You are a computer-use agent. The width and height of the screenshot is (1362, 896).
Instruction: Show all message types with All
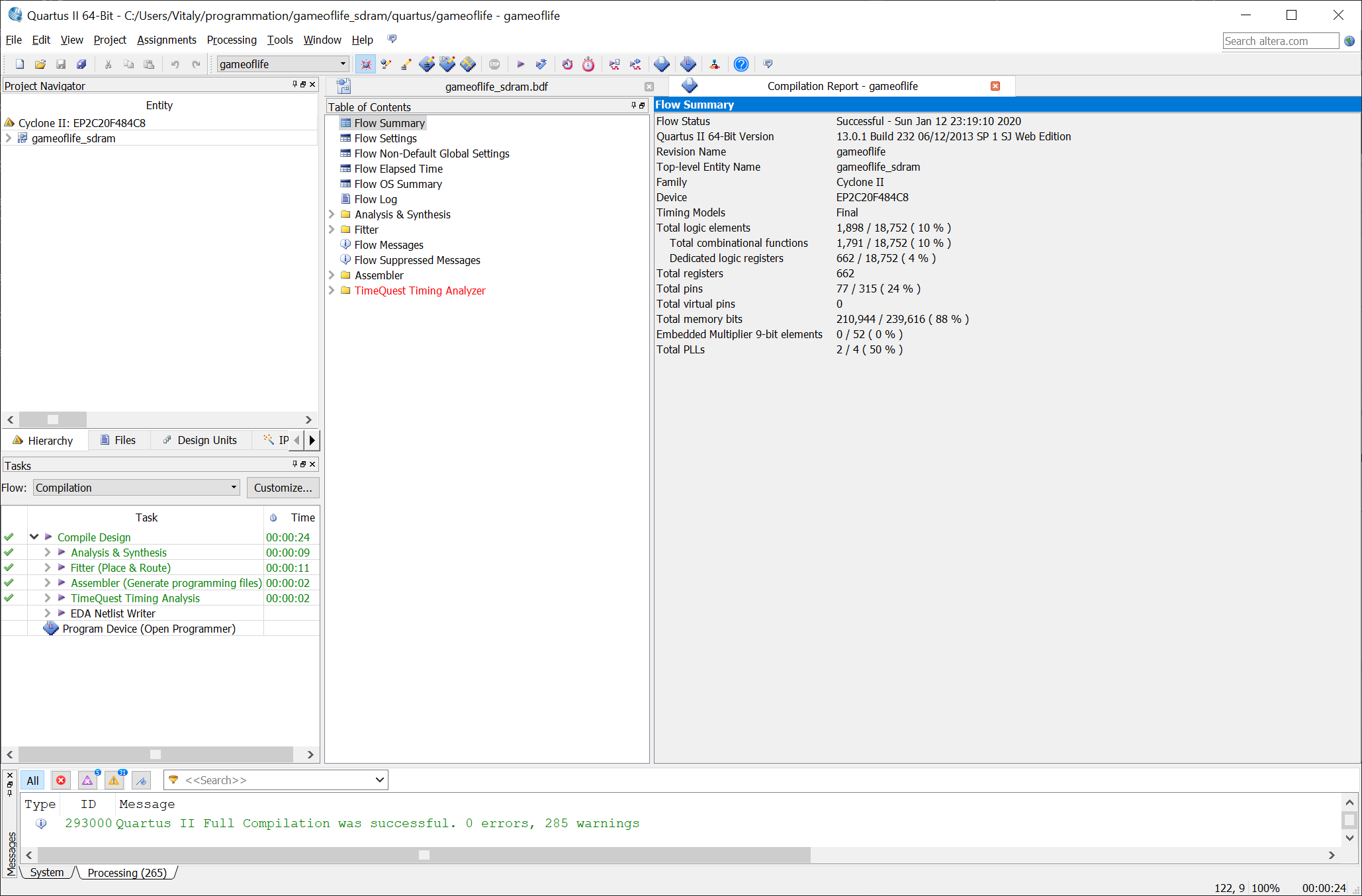pos(33,780)
